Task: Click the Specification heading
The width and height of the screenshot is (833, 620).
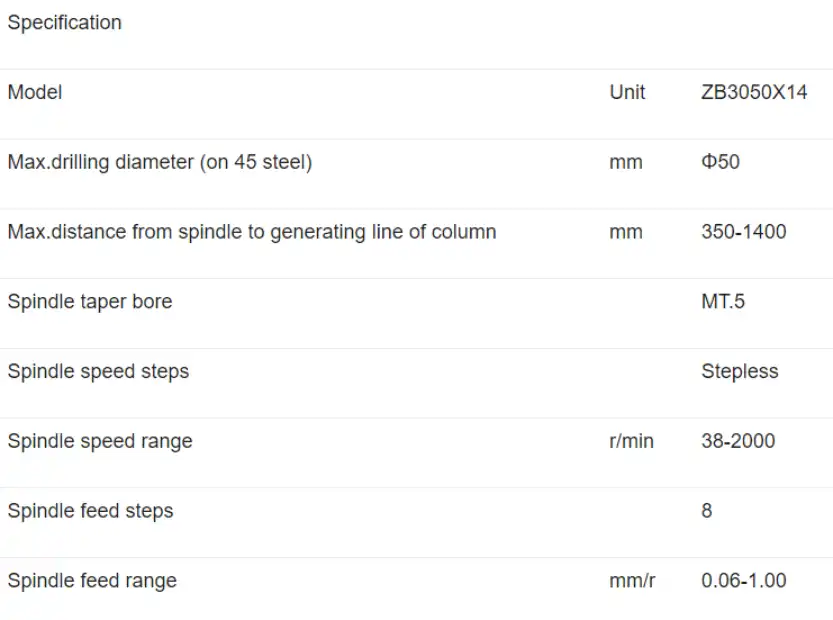Action: pyautogui.click(x=65, y=23)
